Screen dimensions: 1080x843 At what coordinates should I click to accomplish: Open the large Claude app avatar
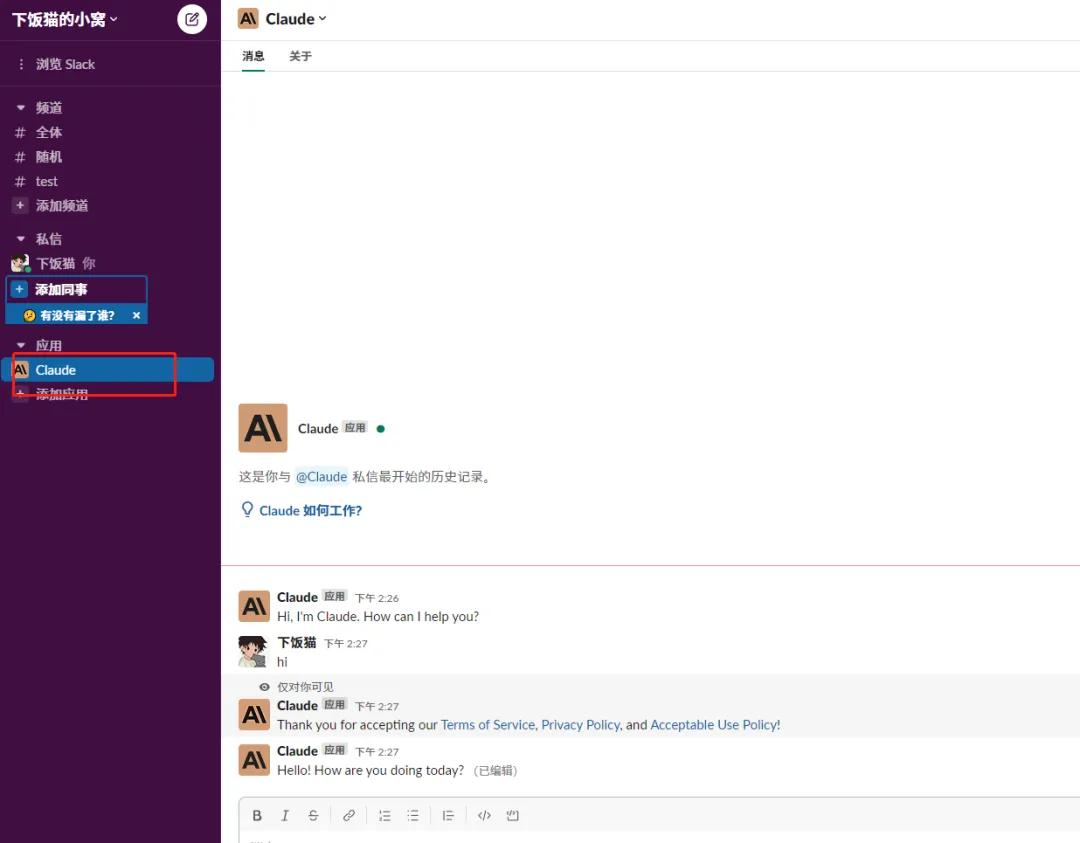262,428
